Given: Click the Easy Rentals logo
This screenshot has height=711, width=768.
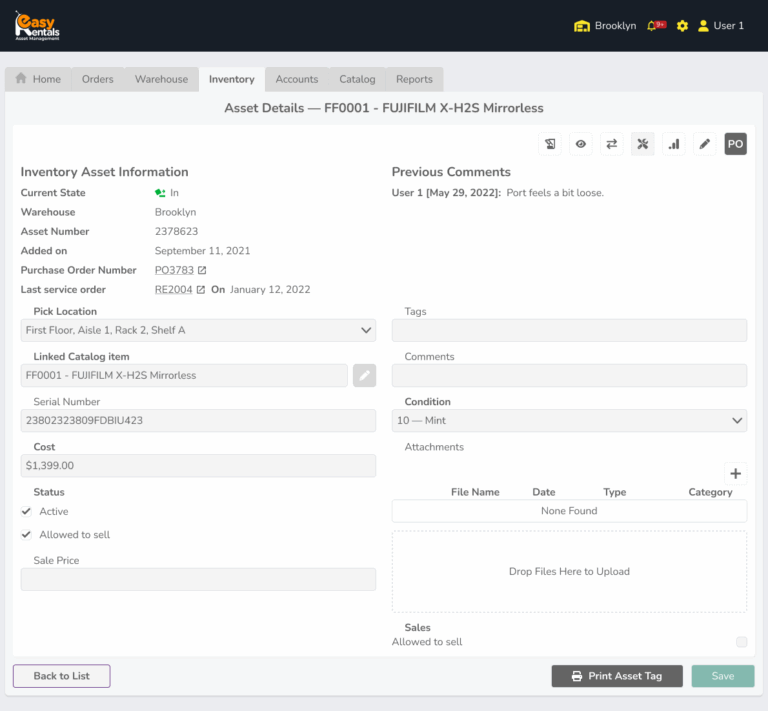Looking at the screenshot, I should (37, 25).
